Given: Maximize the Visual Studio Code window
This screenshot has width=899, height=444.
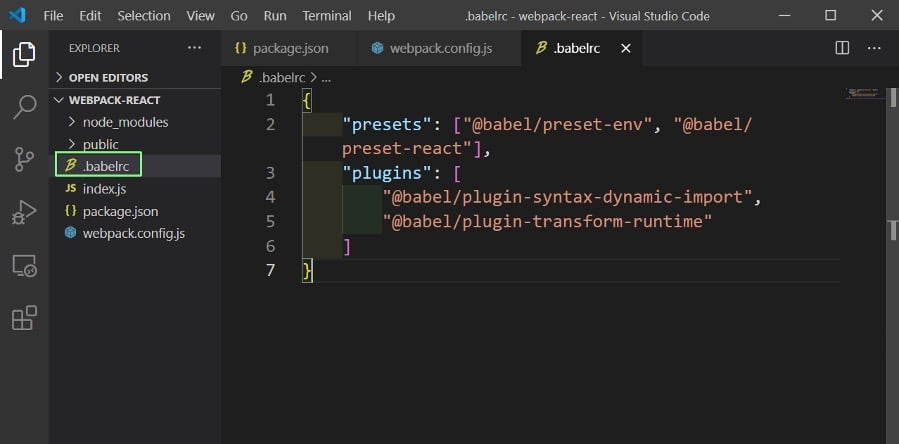Looking at the screenshot, I should (830, 15).
